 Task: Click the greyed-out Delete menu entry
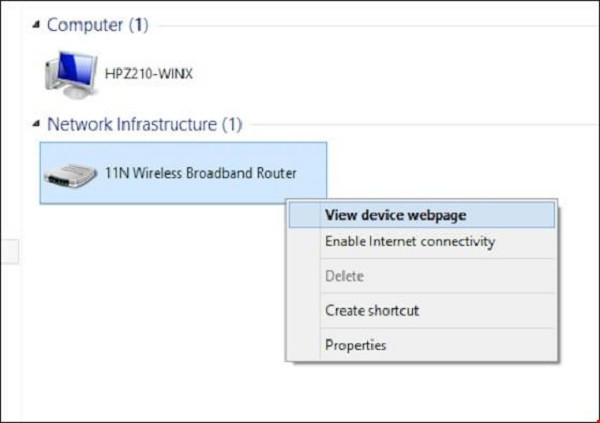pyautogui.click(x=344, y=276)
